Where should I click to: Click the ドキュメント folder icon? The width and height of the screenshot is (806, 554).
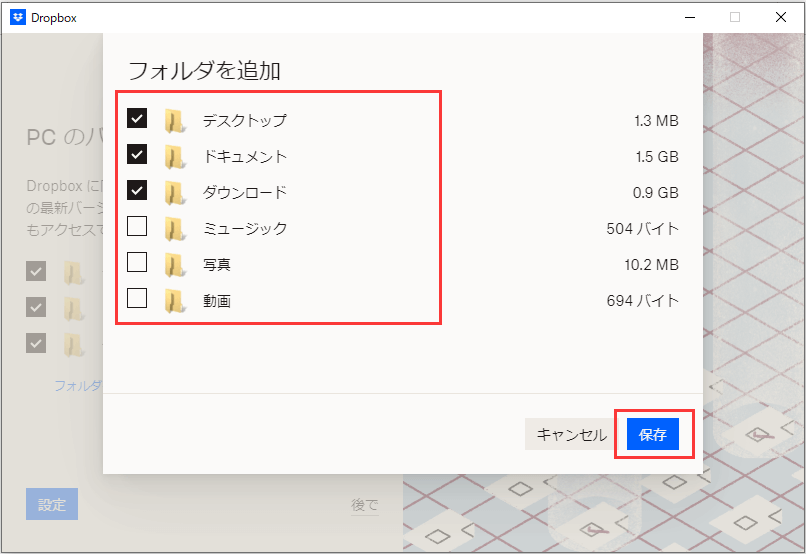[x=175, y=157]
